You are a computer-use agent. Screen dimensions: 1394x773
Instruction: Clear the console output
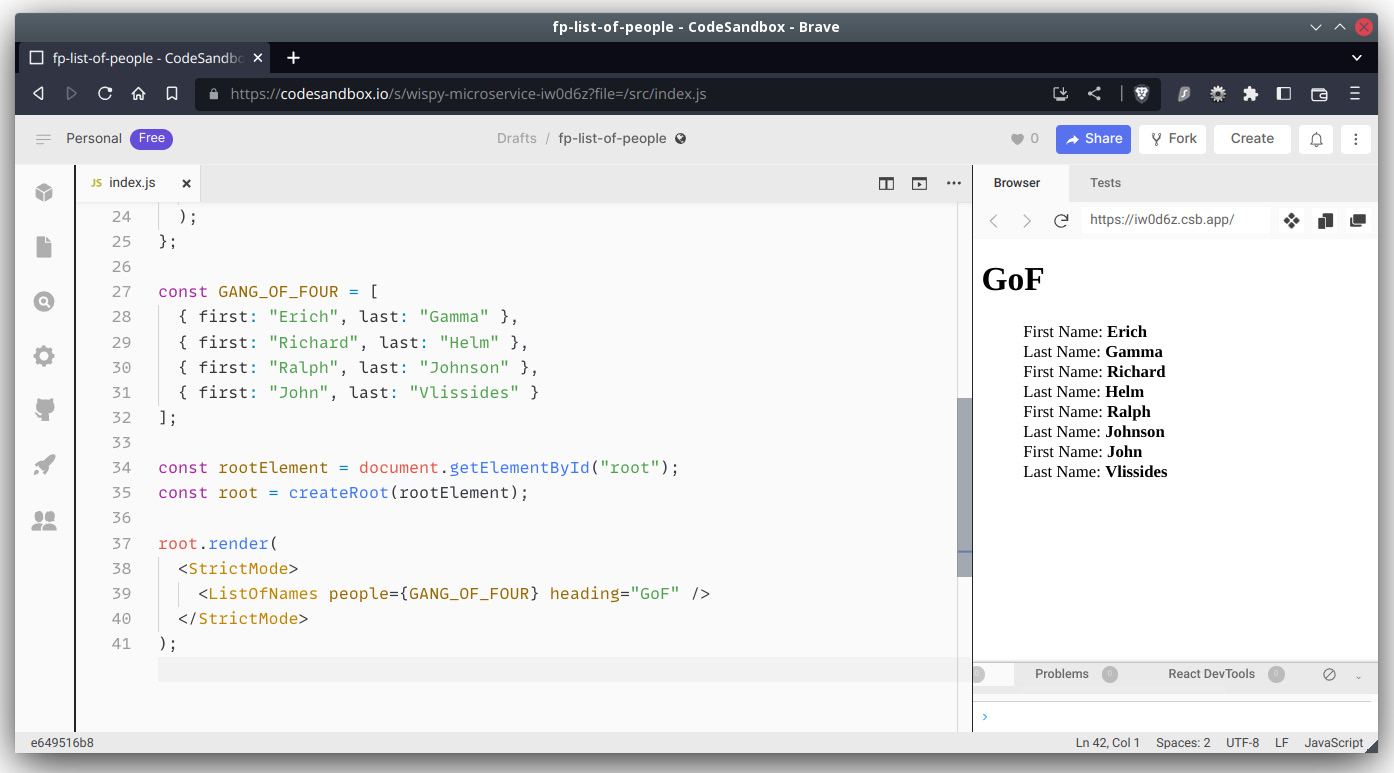(1329, 674)
